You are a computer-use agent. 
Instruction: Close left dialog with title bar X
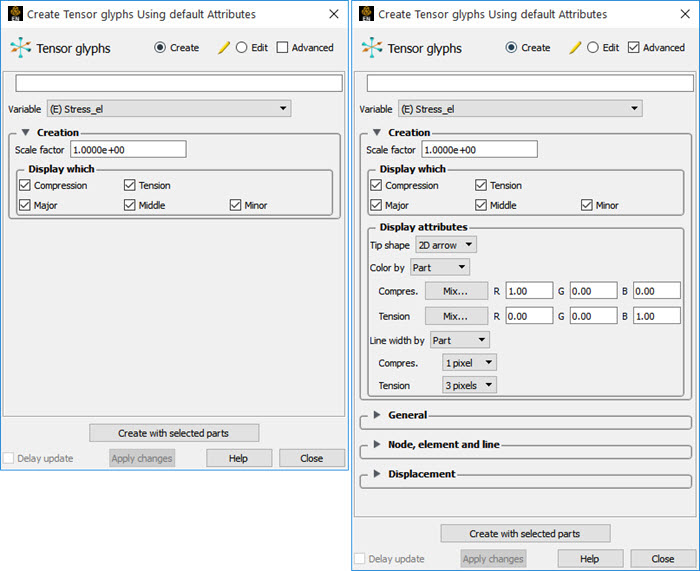(334, 14)
